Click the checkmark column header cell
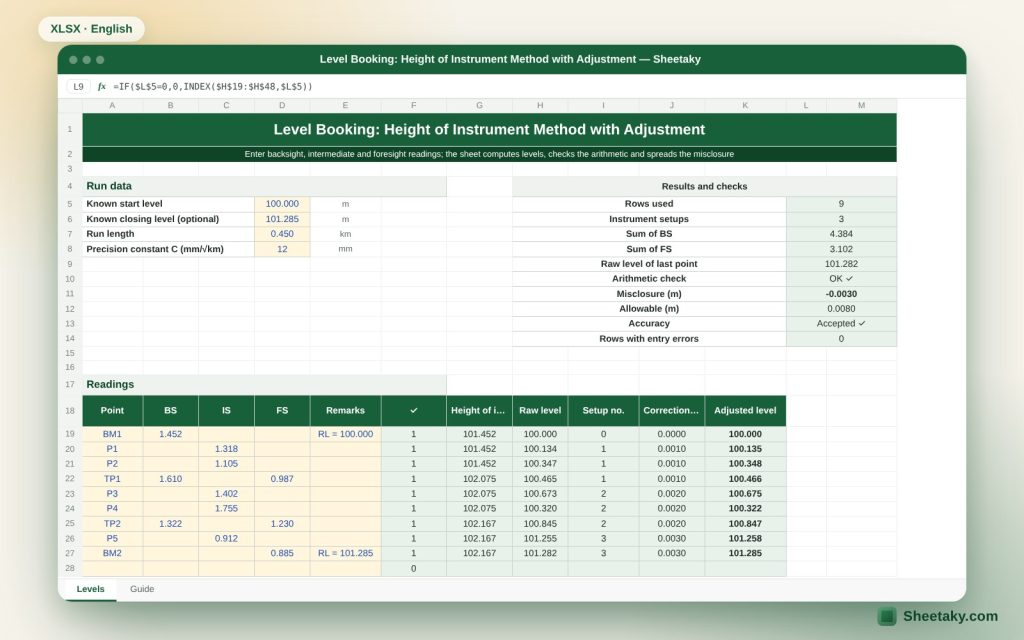 click(413, 411)
